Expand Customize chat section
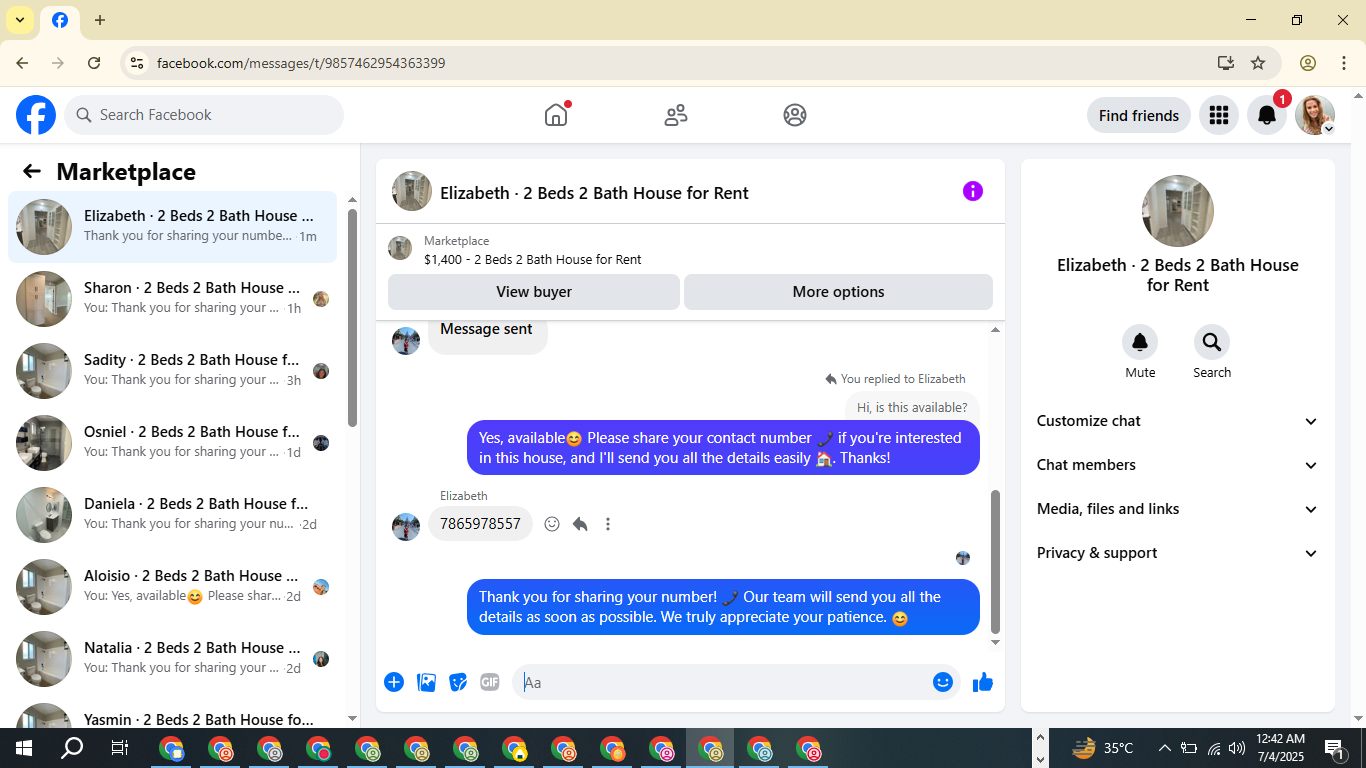The image size is (1366, 768). click(1177, 421)
